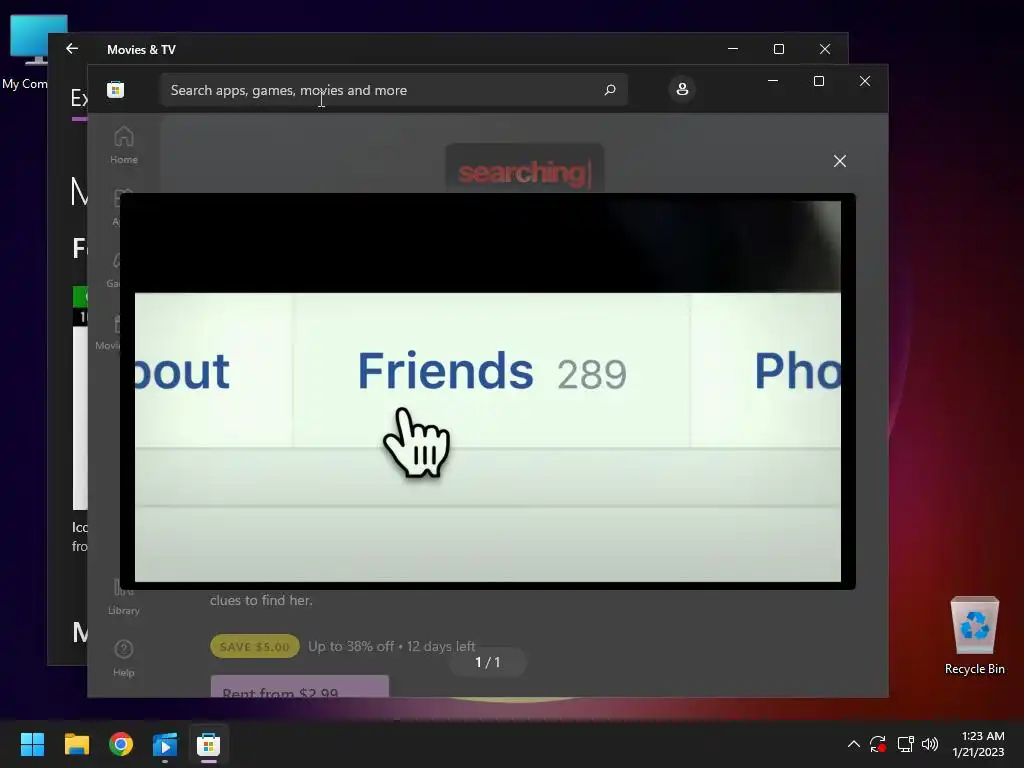The image size is (1024, 768).
Task: Open the Windows Start menu
Action: 32,744
